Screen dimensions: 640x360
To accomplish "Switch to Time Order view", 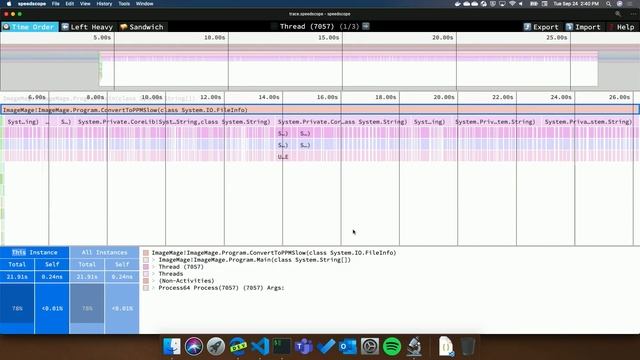I will [x=29, y=27].
